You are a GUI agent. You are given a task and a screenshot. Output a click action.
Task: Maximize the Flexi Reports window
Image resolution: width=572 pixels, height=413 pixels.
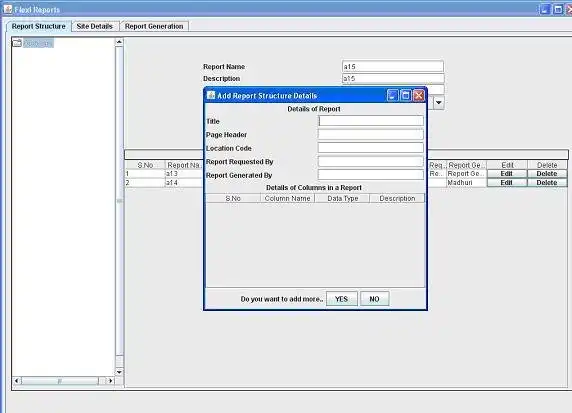tap(558, 9)
